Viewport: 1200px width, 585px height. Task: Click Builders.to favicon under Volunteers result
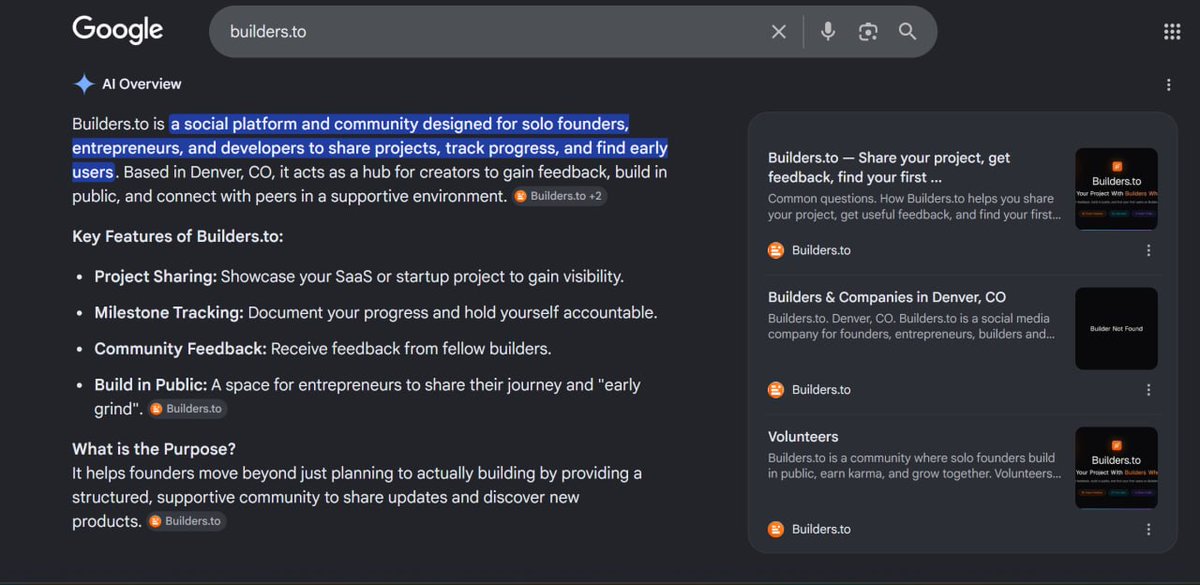coord(776,529)
